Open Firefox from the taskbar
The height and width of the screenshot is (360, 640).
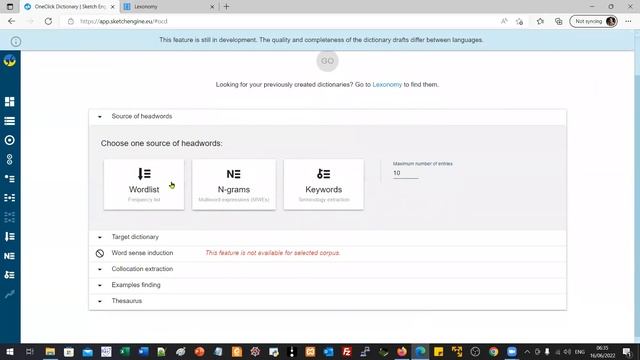pos(402,351)
